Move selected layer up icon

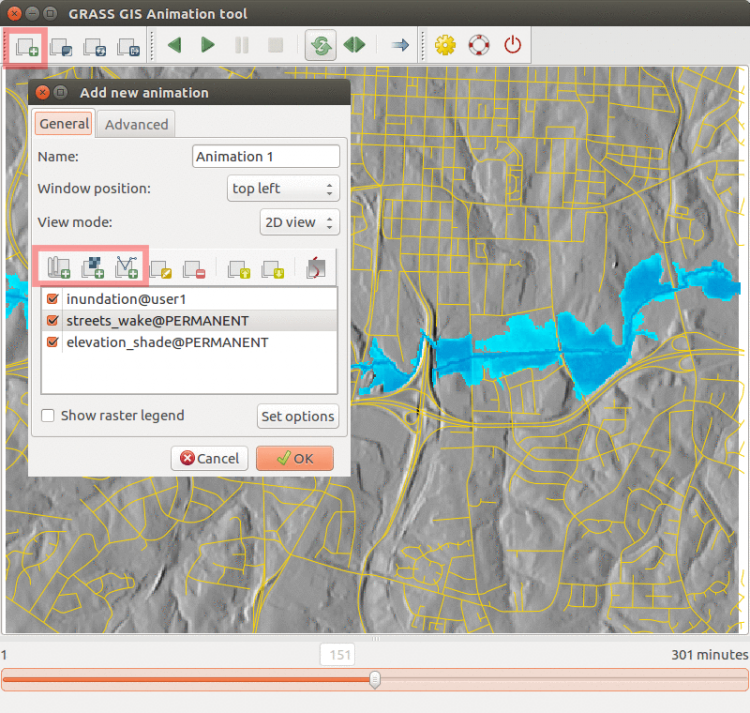[x=239, y=269]
